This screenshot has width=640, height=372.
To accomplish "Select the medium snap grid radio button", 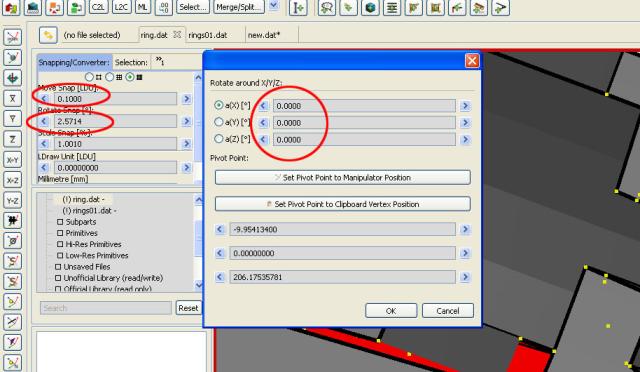I will [109, 77].
